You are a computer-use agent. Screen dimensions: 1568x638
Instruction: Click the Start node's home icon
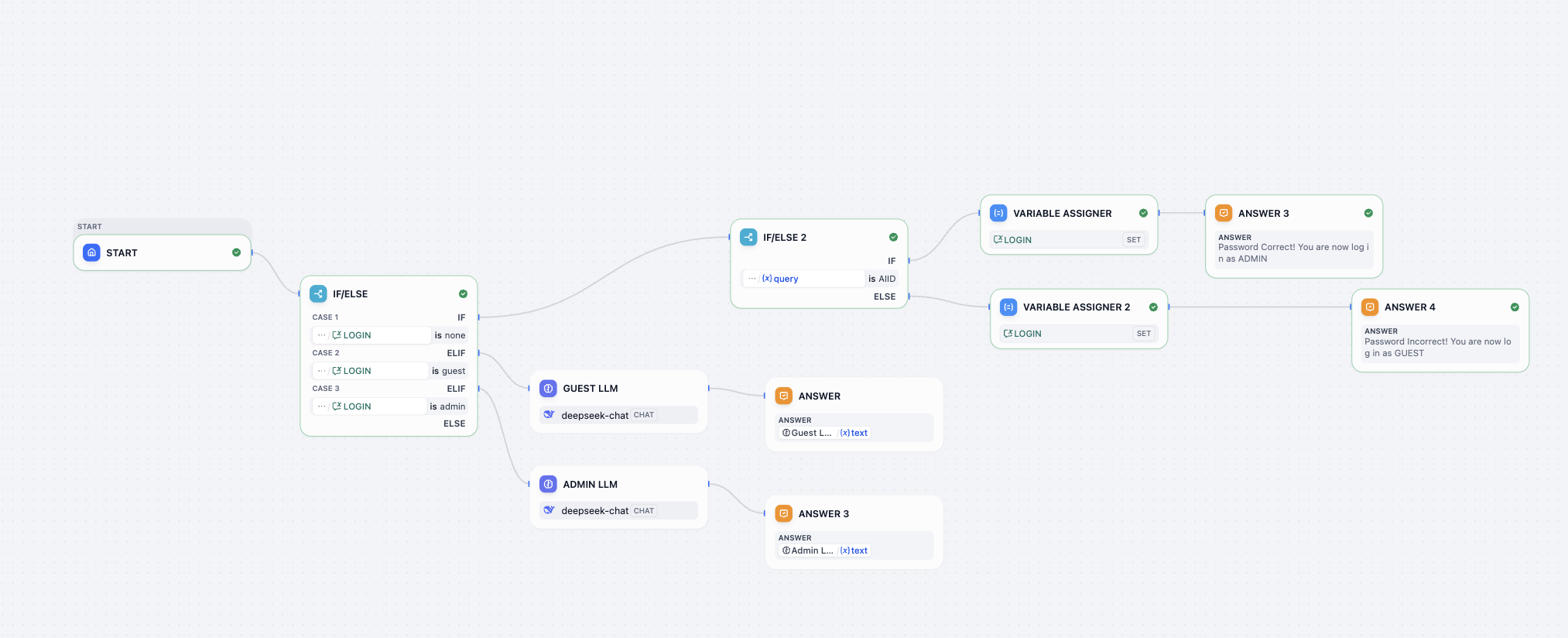point(91,252)
